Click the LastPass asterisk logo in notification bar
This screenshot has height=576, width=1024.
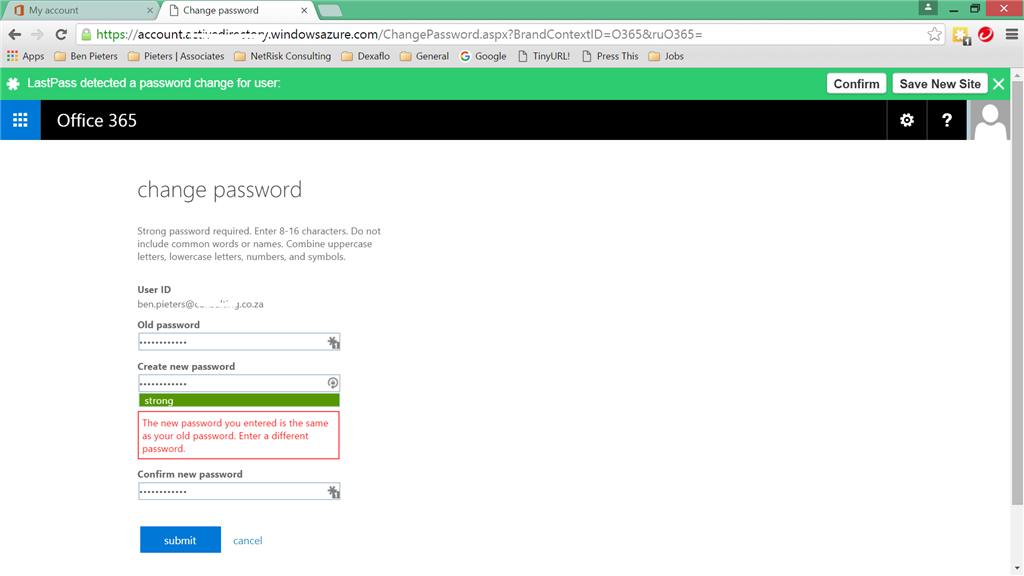coord(13,84)
